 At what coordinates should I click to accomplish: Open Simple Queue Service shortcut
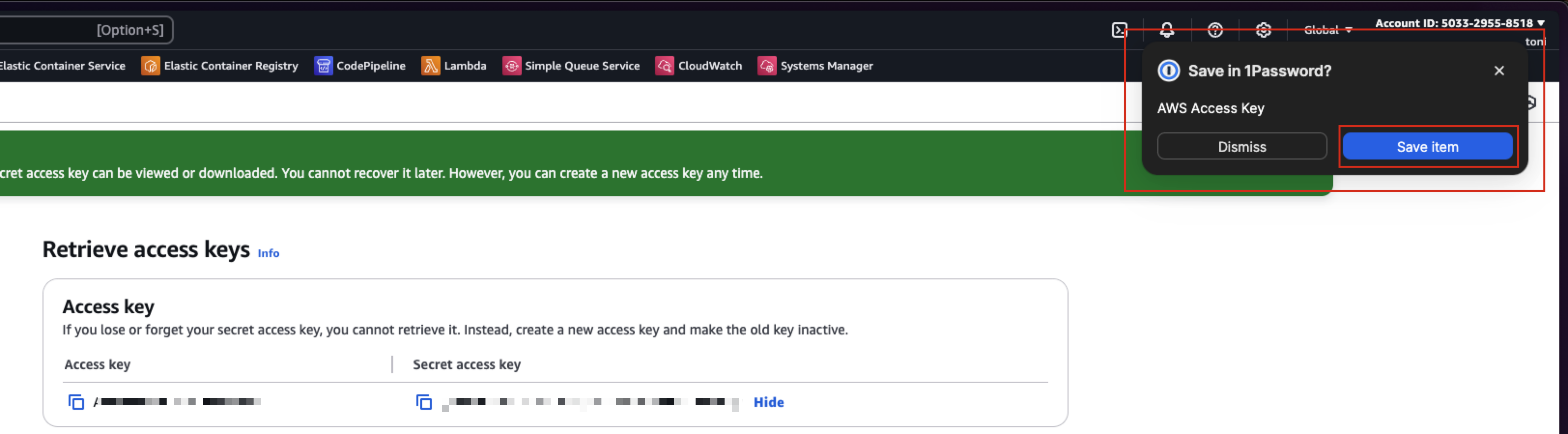tap(570, 66)
